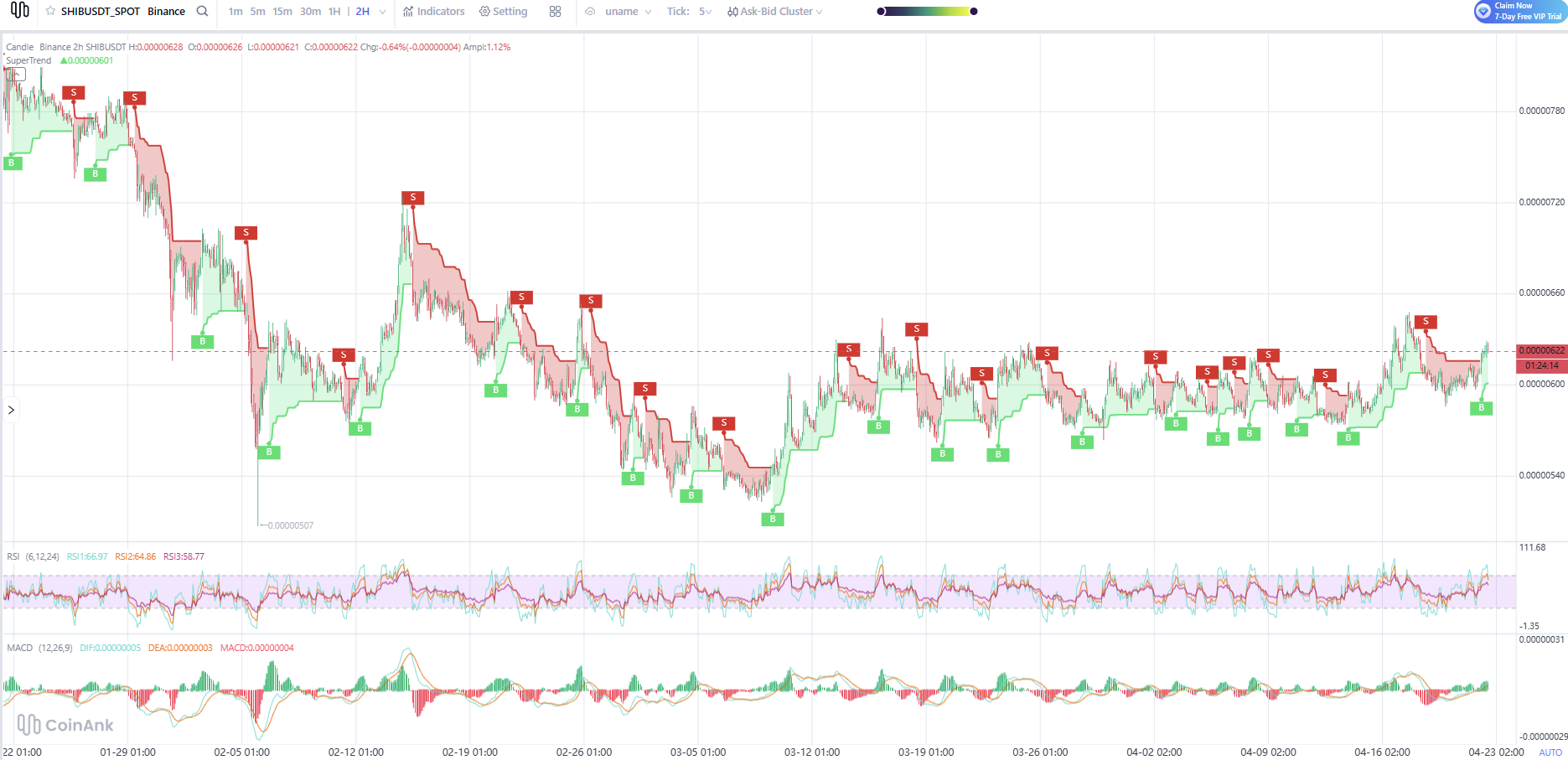Click the right handle of gradient slider

click(x=973, y=12)
